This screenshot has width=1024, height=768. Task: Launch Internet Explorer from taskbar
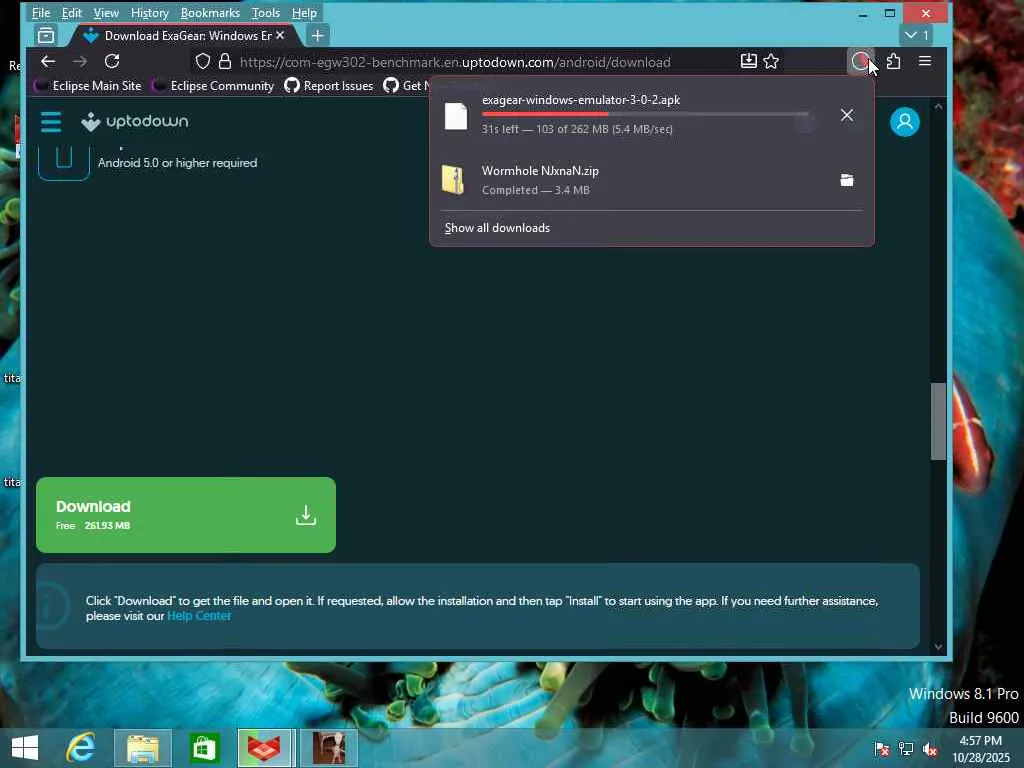tap(81, 748)
